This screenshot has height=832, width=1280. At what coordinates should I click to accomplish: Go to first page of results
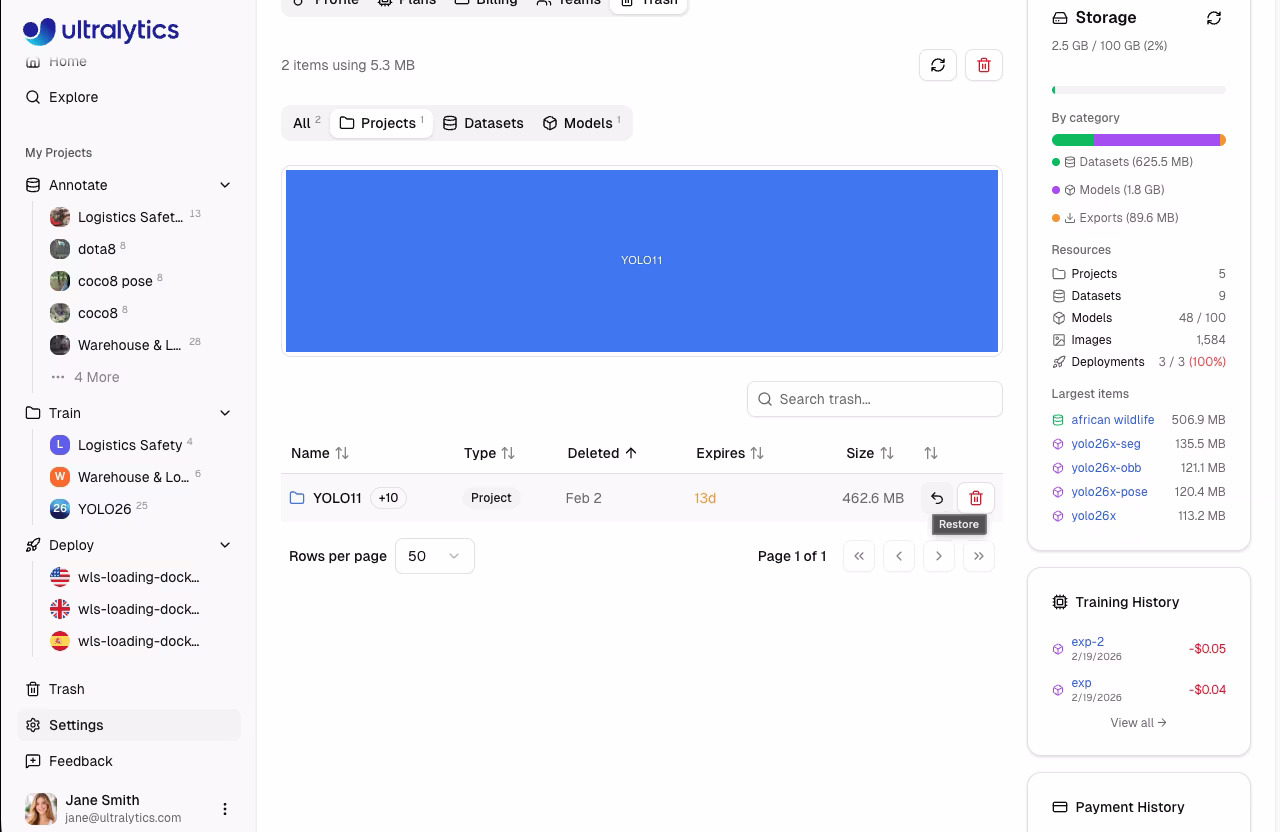tap(859, 556)
